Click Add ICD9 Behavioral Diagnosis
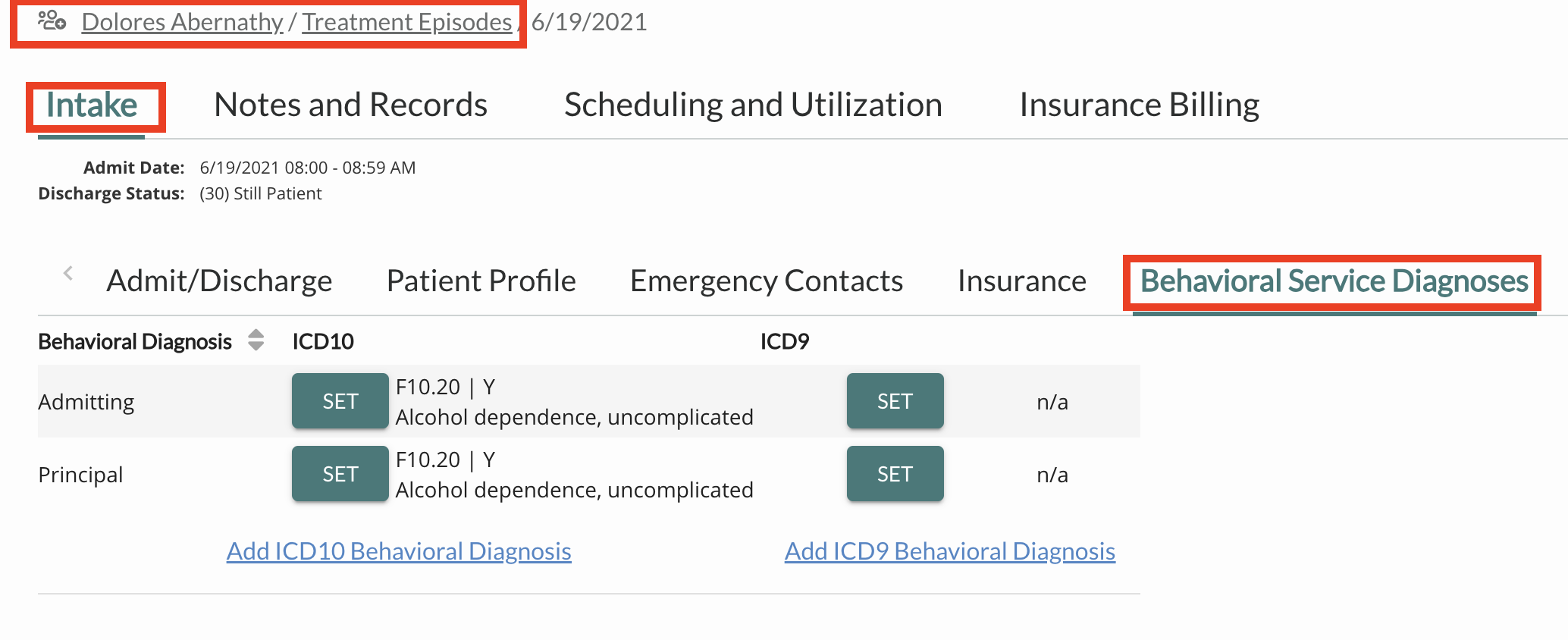This screenshot has height=640, width=1568. tap(949, 551)
